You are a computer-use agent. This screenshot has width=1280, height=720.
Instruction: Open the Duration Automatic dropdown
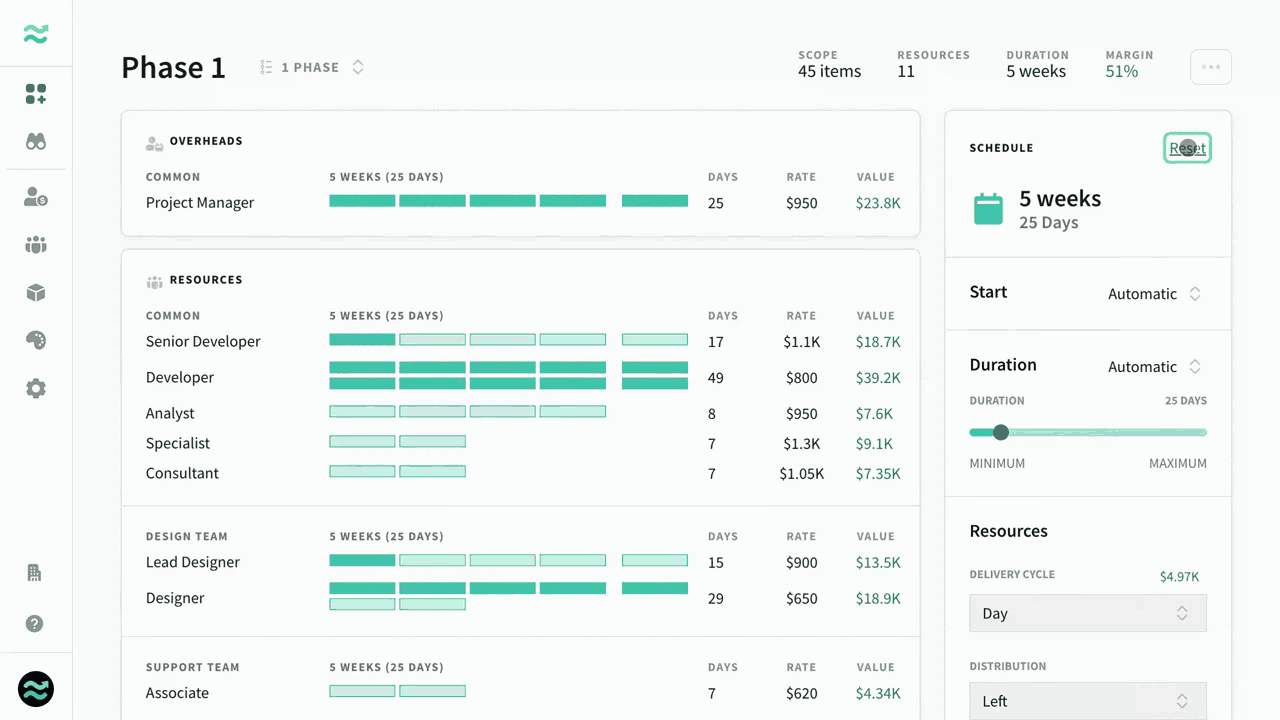coord(1154,367)
